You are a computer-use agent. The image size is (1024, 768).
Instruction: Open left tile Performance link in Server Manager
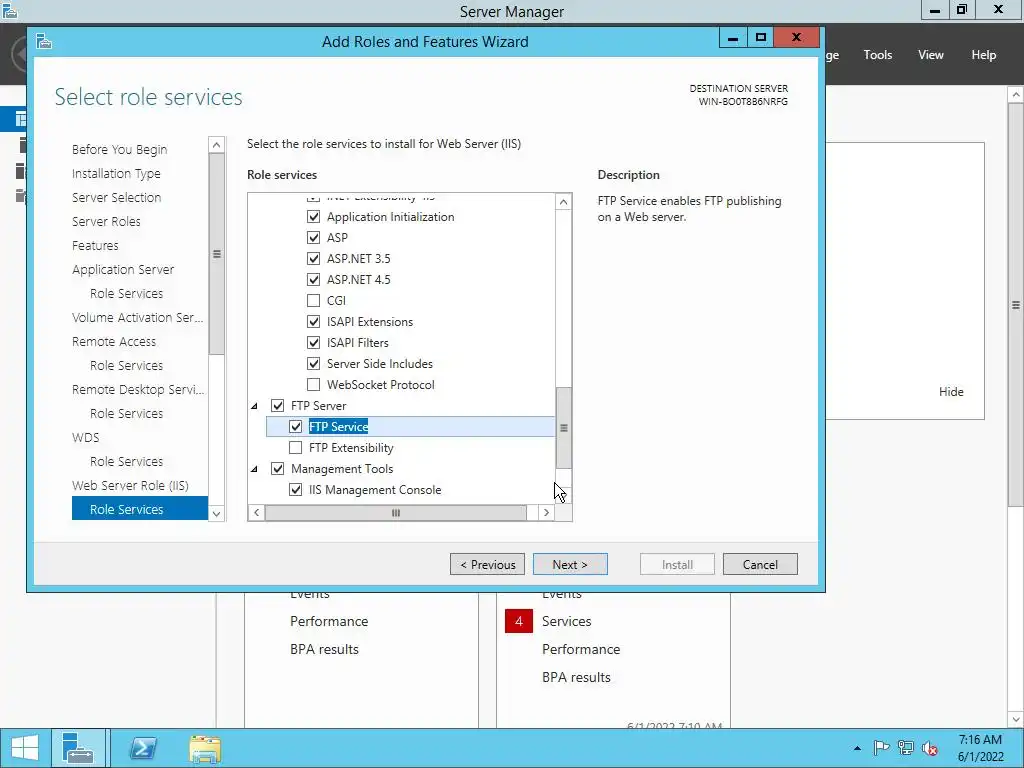pos(329,621)
